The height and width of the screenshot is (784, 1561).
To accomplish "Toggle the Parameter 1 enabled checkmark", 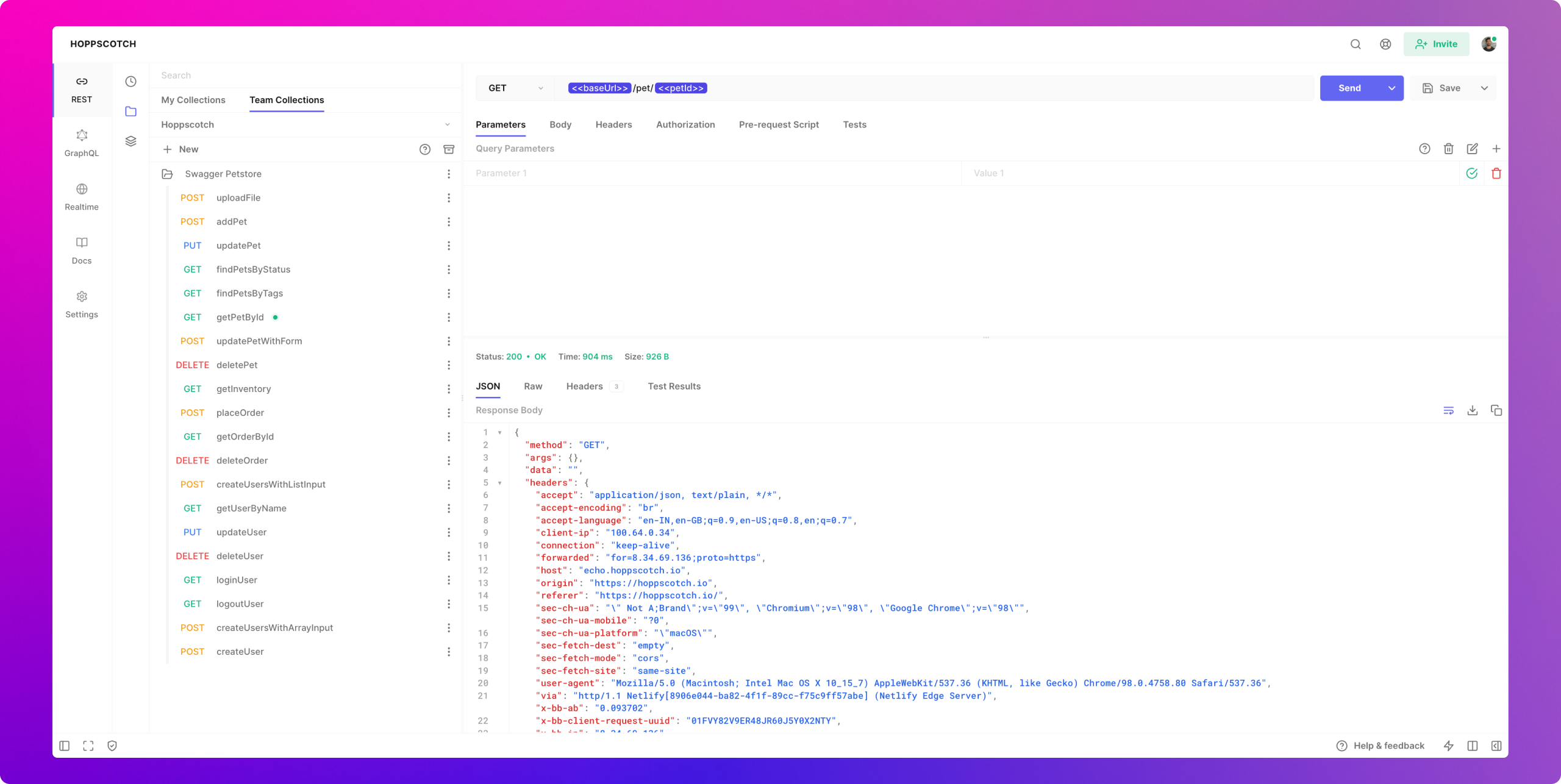I will [1471, 174].
